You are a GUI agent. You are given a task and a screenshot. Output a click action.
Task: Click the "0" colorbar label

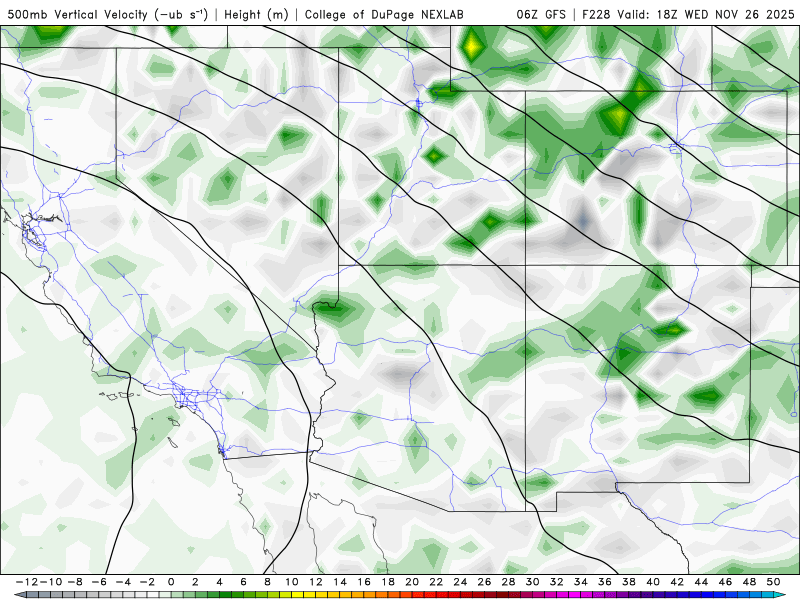point(171,582)
